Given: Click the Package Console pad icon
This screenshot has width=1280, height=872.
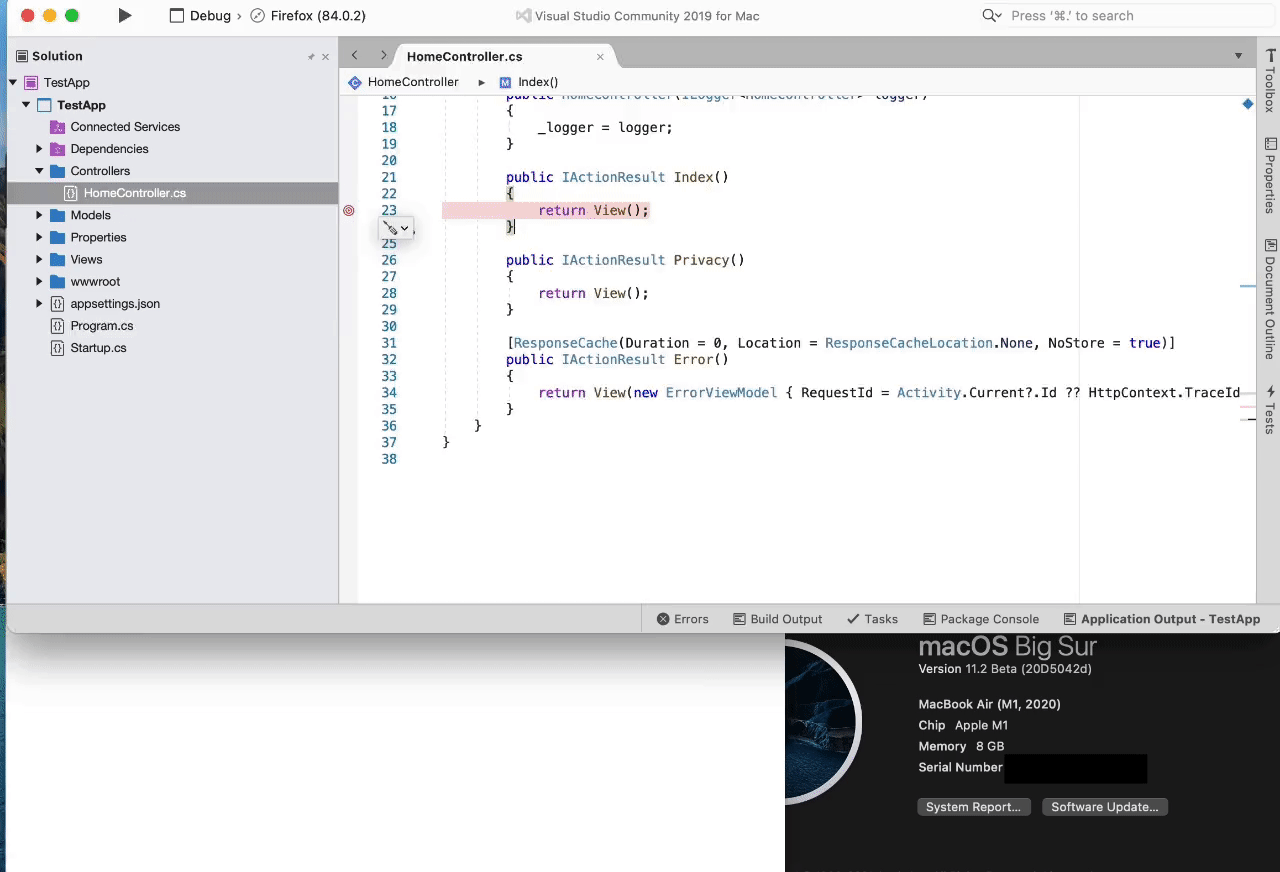Looking at the screenshot, I should [930, 619].
